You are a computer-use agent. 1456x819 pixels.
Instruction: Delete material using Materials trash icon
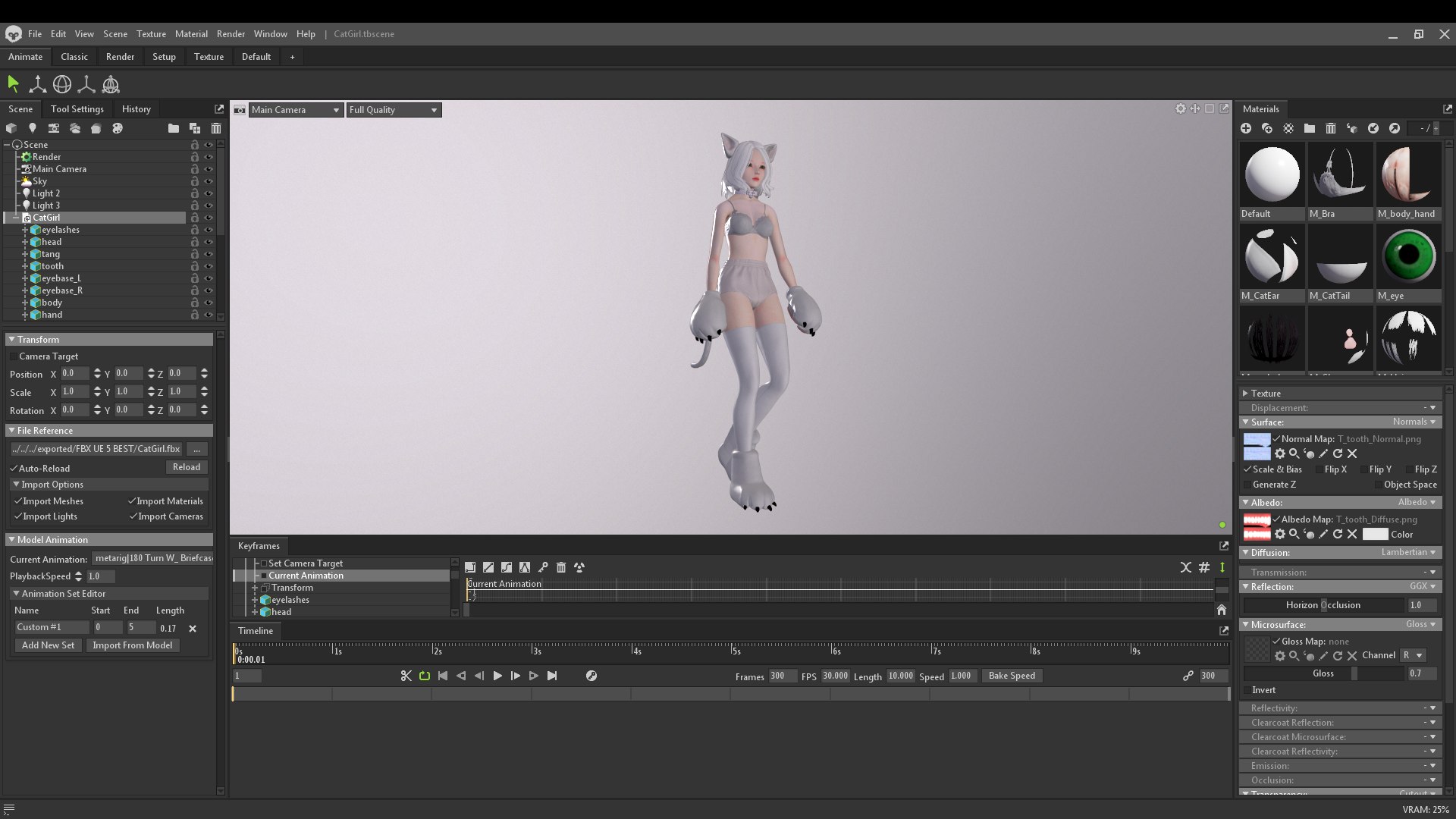1330,128
